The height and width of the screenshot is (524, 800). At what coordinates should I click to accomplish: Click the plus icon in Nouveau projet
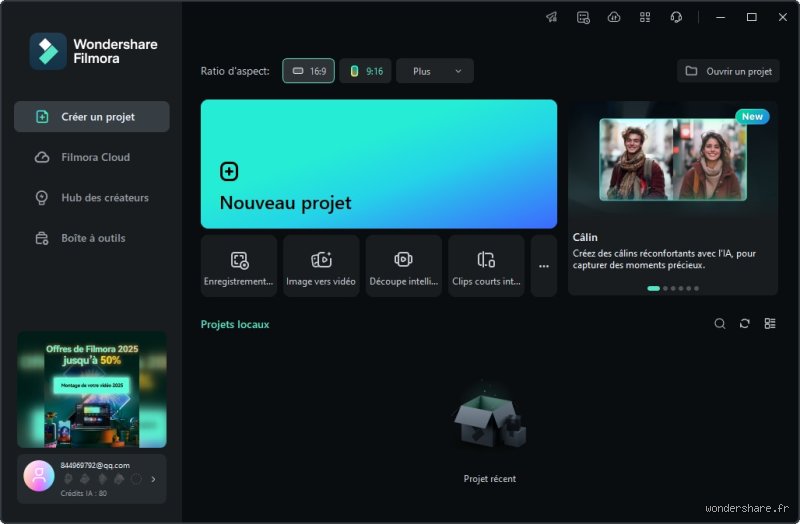coord(229,171)
